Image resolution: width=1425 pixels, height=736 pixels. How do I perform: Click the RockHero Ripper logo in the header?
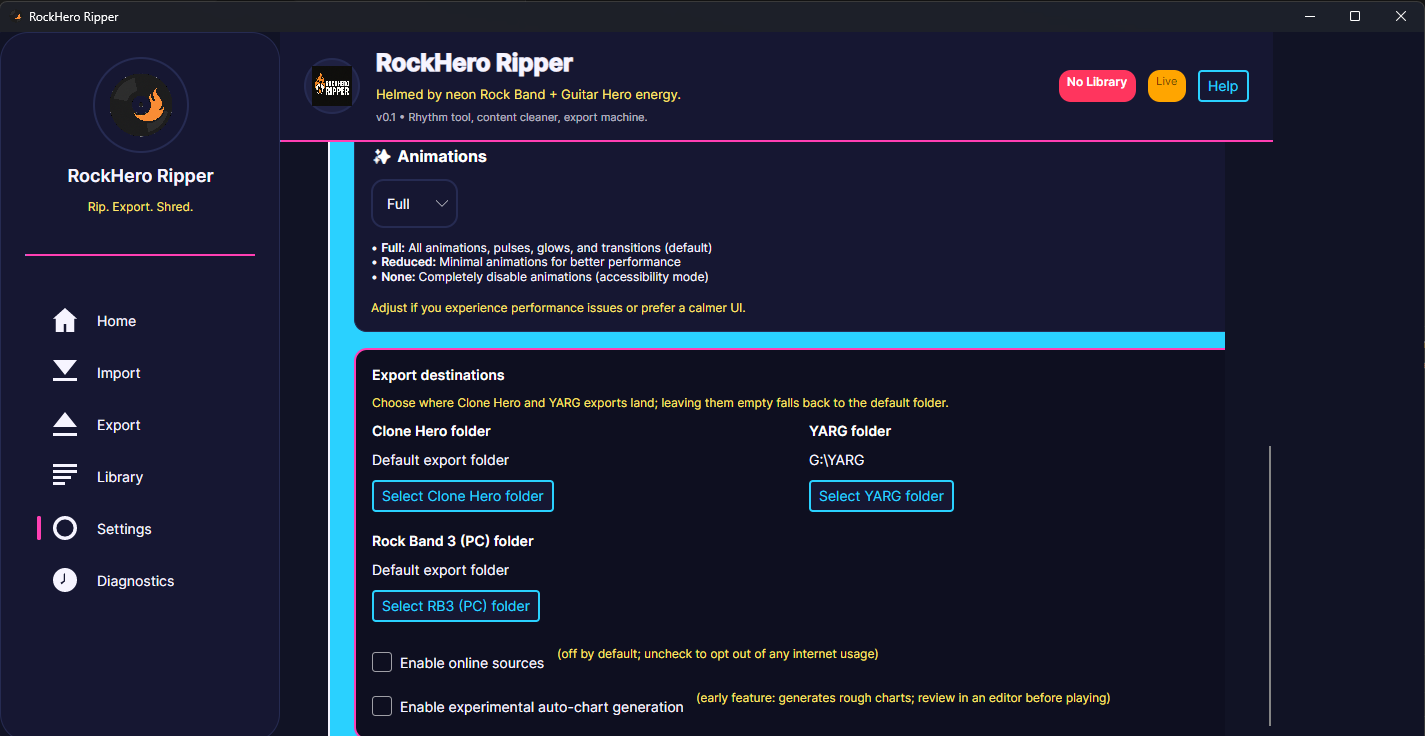point(331,85)
